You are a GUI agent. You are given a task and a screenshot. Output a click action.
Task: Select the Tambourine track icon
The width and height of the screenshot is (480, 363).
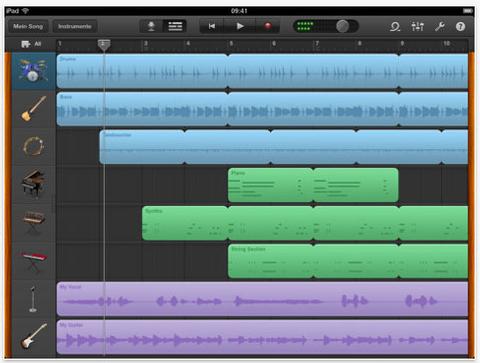pyautogui.click(x=33, y=147)
